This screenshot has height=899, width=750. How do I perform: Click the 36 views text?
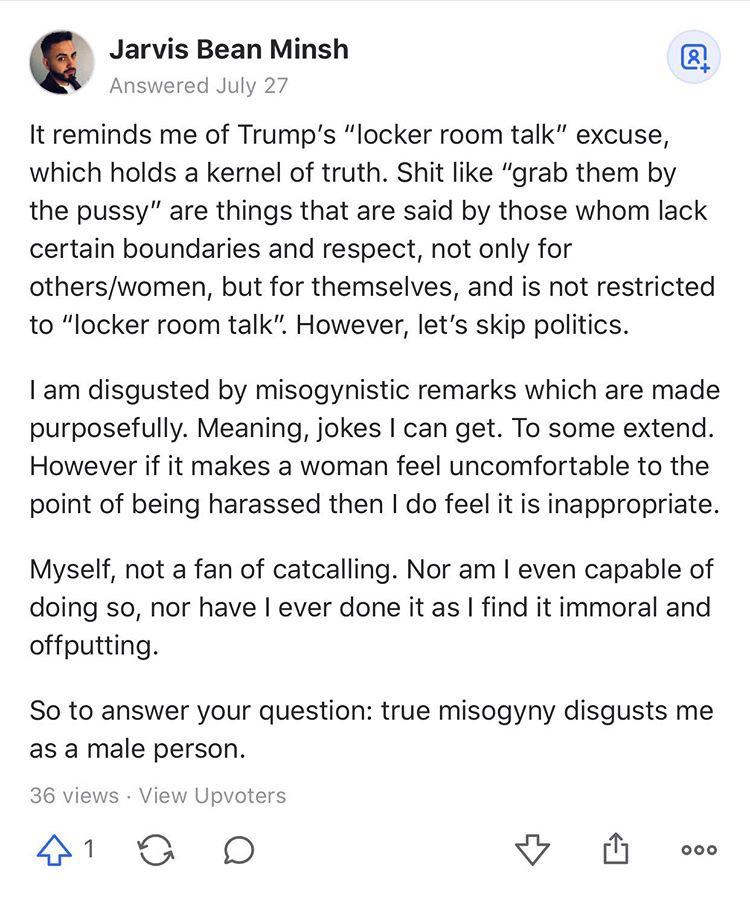74,795
